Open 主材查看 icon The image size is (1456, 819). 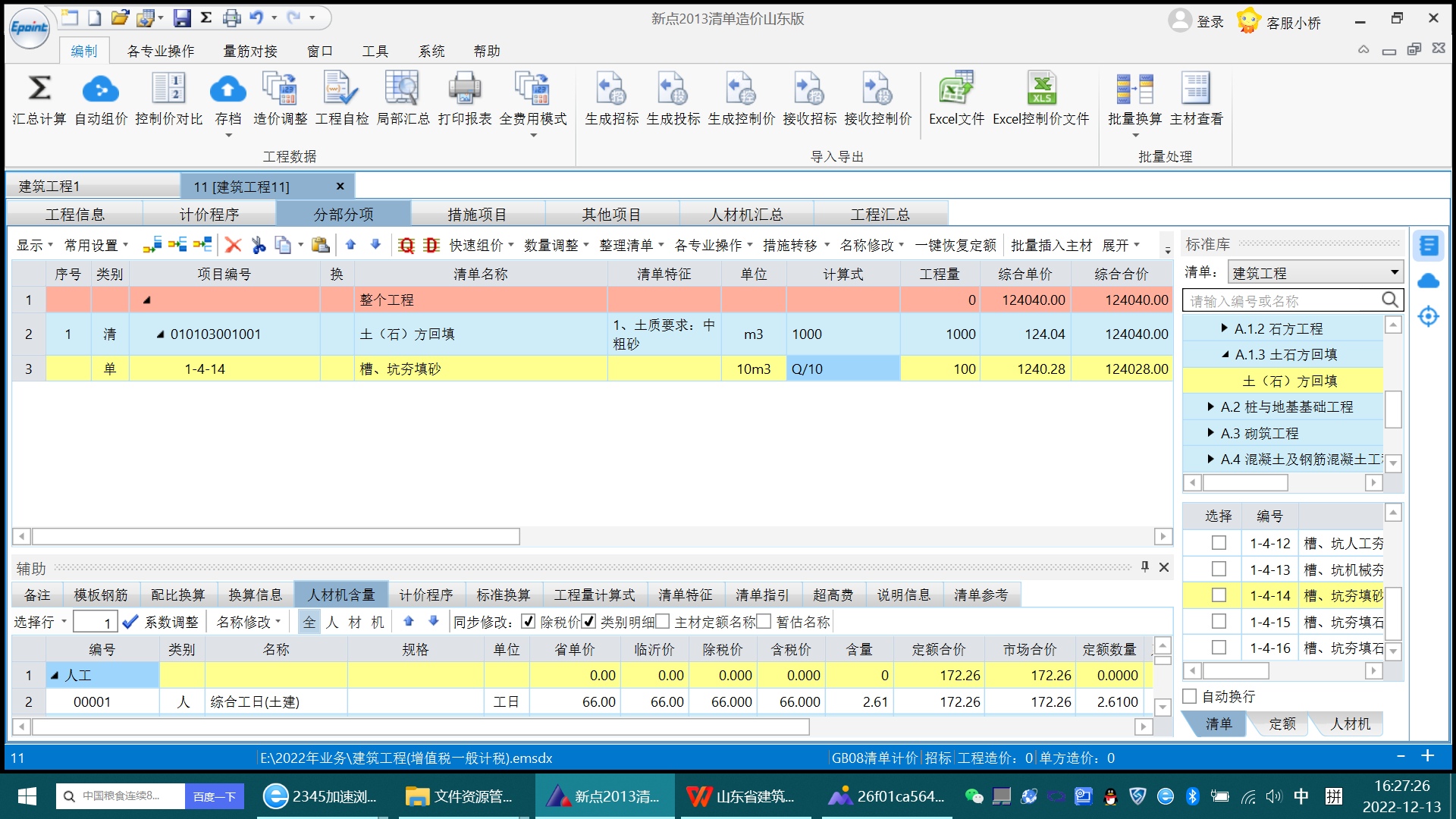1196,89
